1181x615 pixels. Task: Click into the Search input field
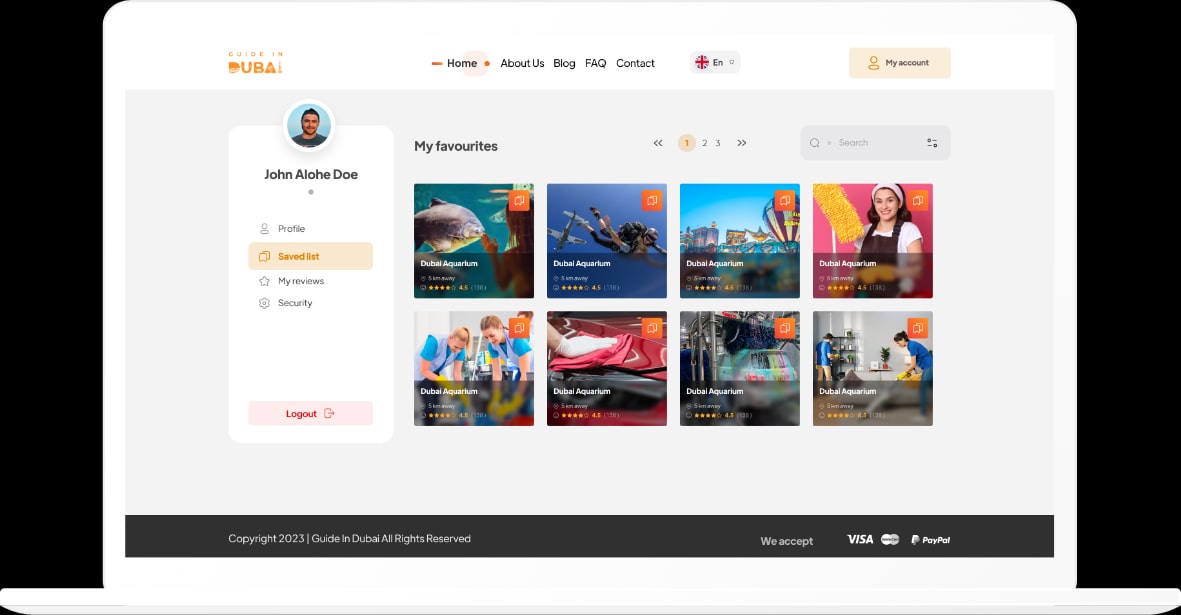(x=870, y=143)
